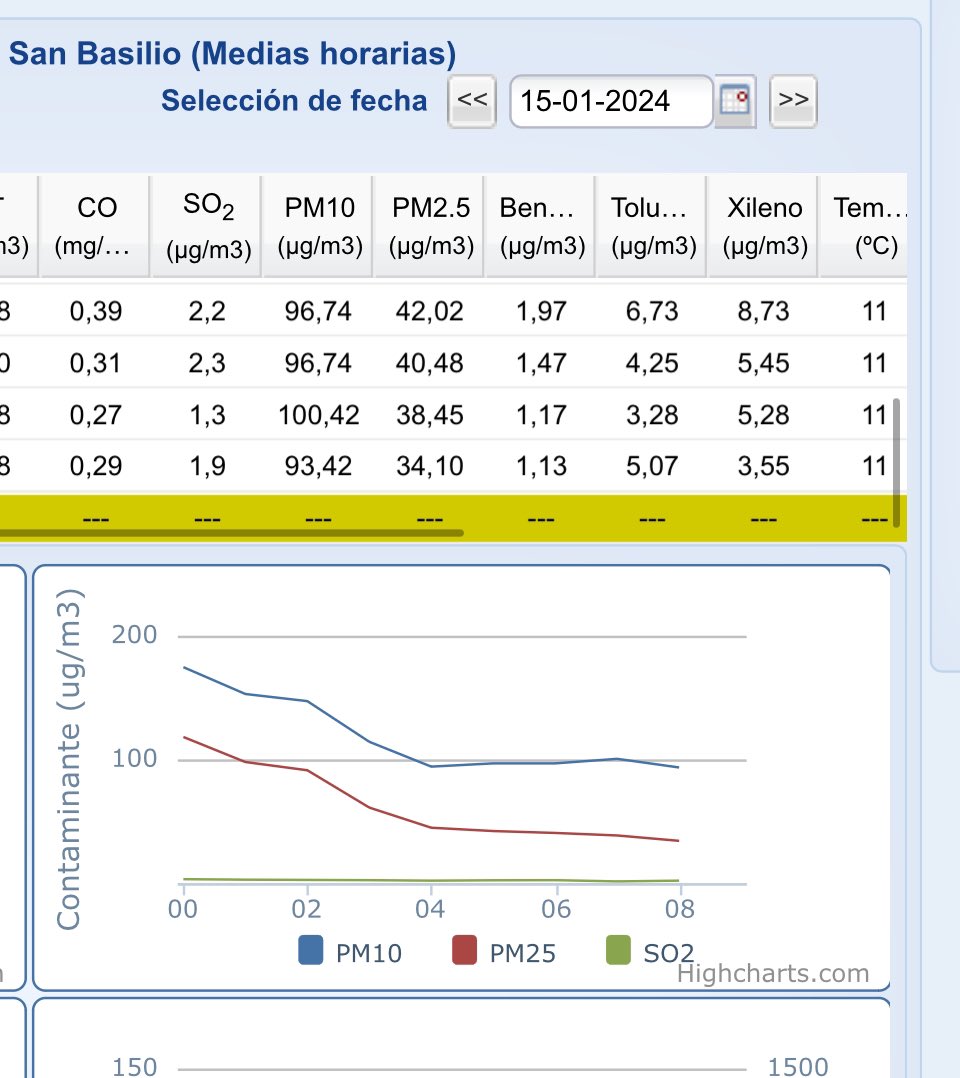Click PM2.5 value 34,10
This screenshot has width=960, height=1078.
point(430,466)
